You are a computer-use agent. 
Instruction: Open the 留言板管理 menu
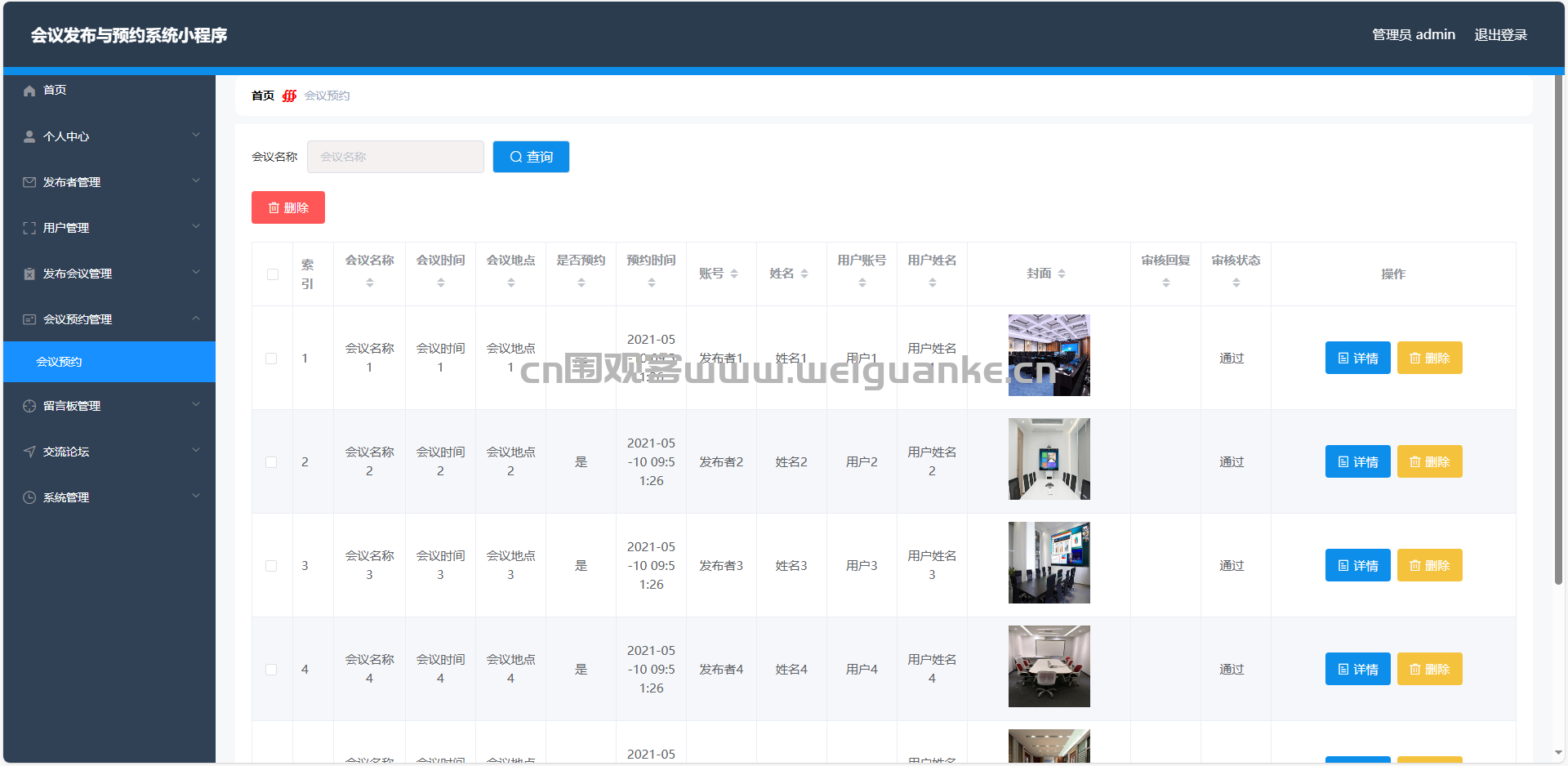[109, 406]
